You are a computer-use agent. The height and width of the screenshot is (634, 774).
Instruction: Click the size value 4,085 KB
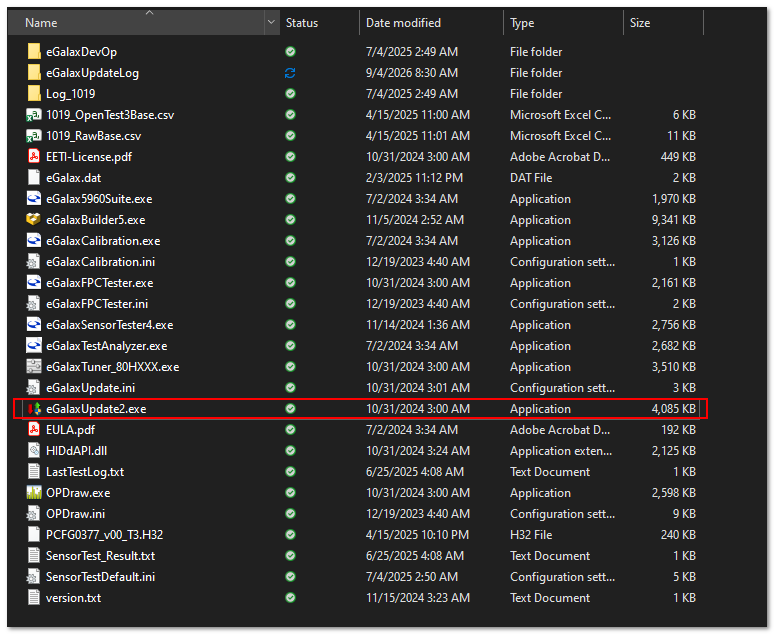pyautogui.click(x=673, y=409)
